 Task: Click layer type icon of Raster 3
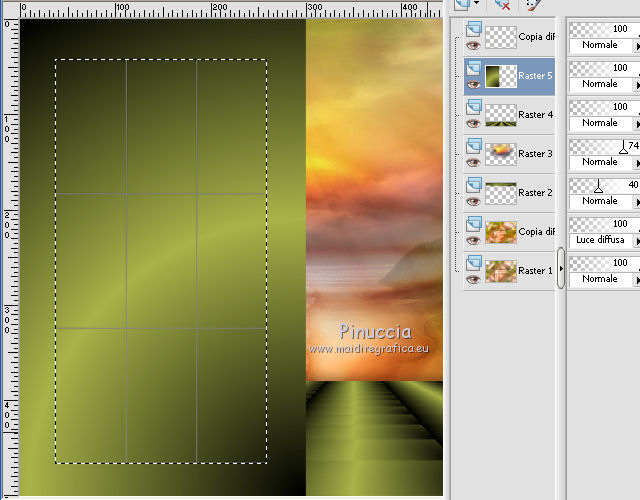click(473, 146)
